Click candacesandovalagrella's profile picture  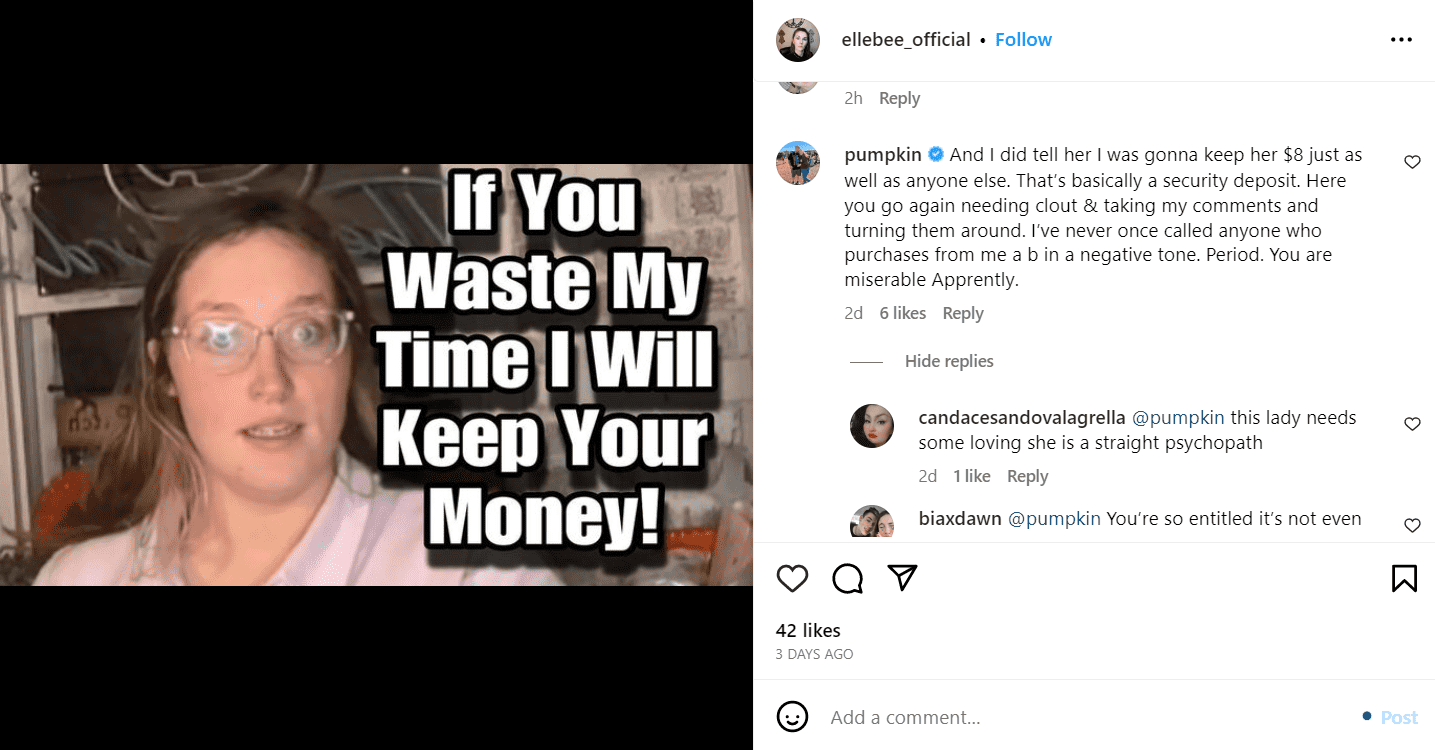point(871,426)
